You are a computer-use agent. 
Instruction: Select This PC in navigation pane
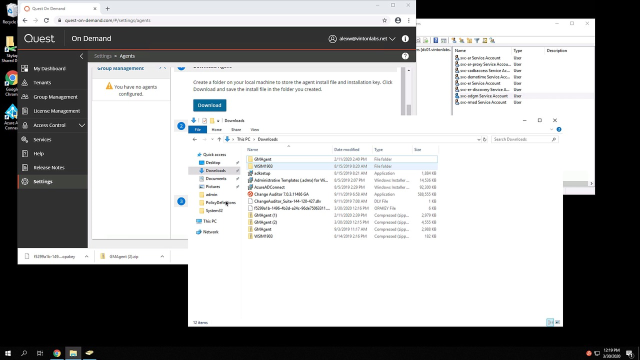click(x=210, y=221)
